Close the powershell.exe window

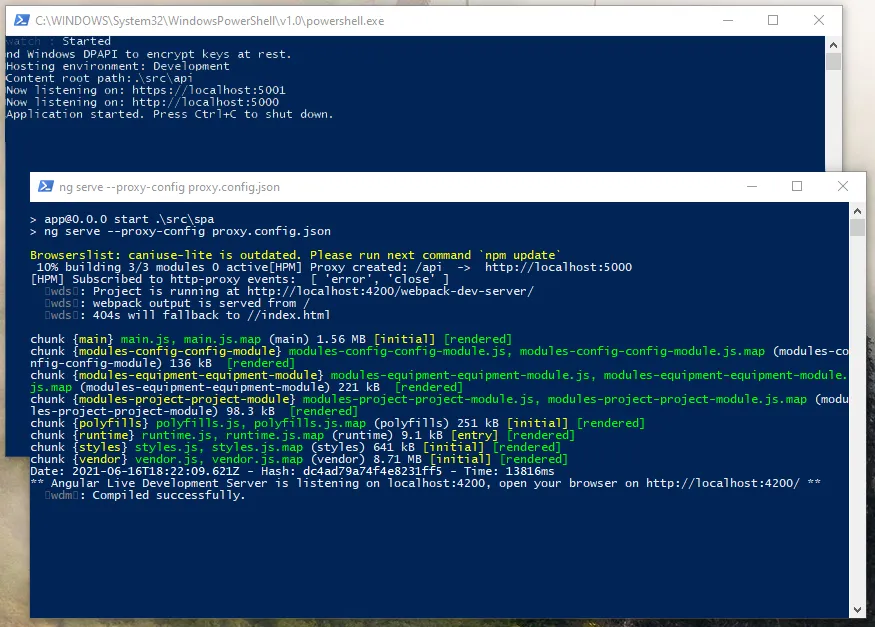click(820, 19)
